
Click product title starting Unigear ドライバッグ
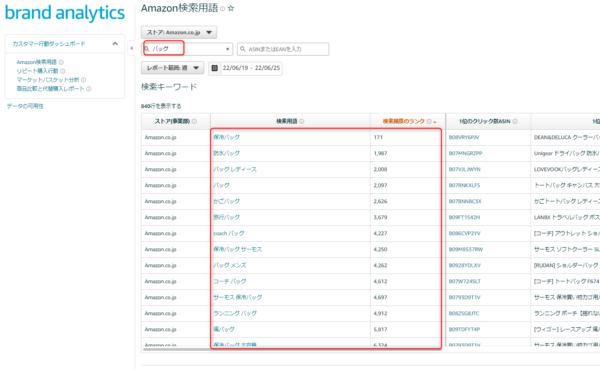coord(567,153)
